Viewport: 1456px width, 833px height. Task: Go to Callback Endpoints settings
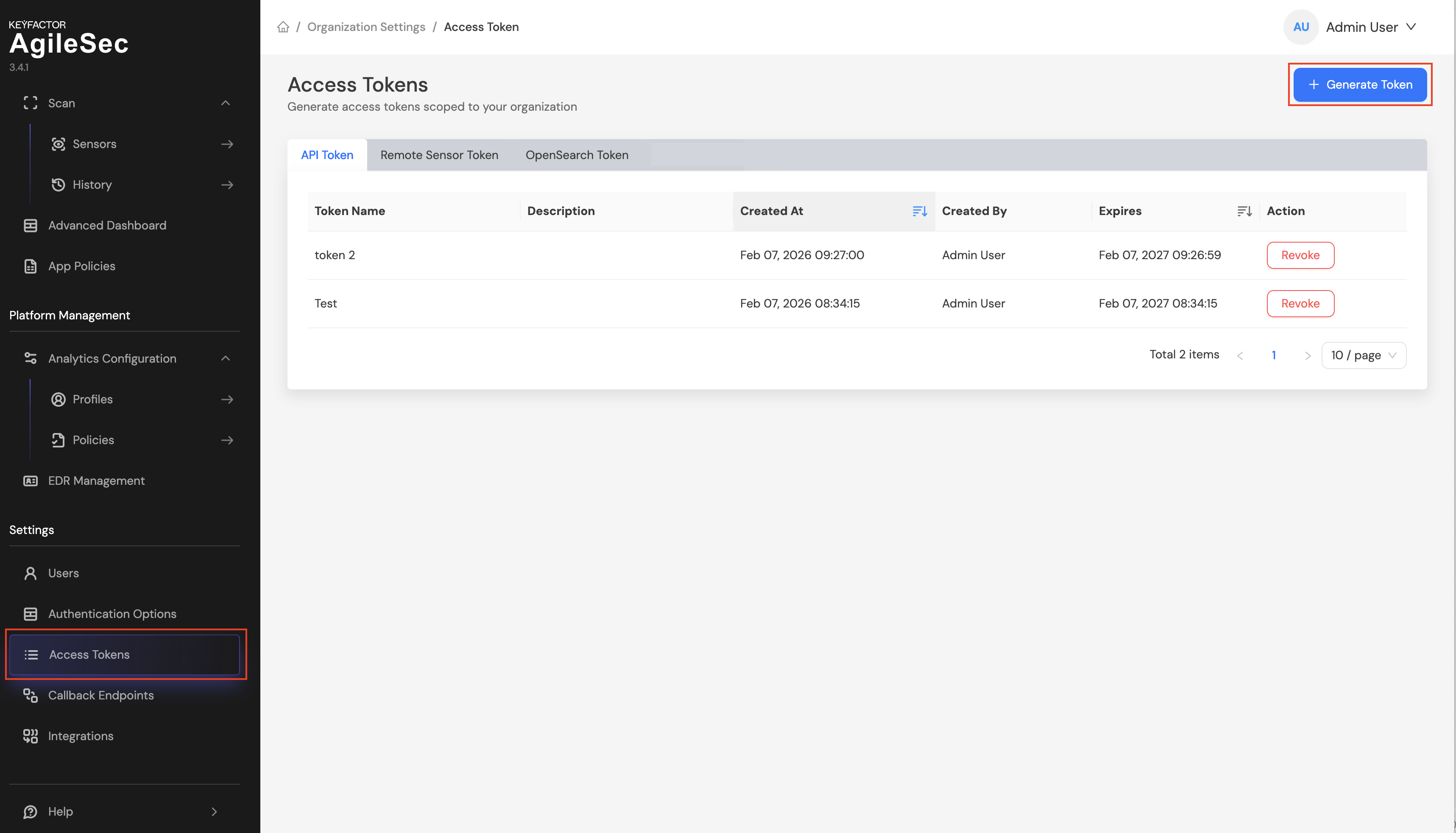click(100, 695)
